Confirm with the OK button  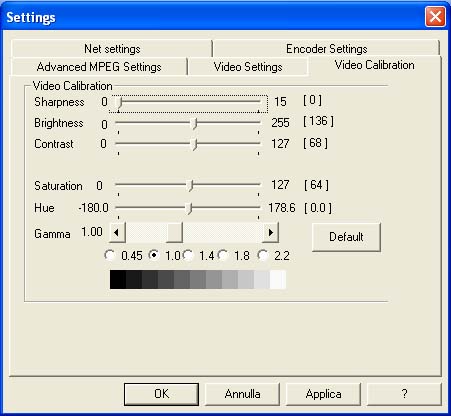pos(161,394)
